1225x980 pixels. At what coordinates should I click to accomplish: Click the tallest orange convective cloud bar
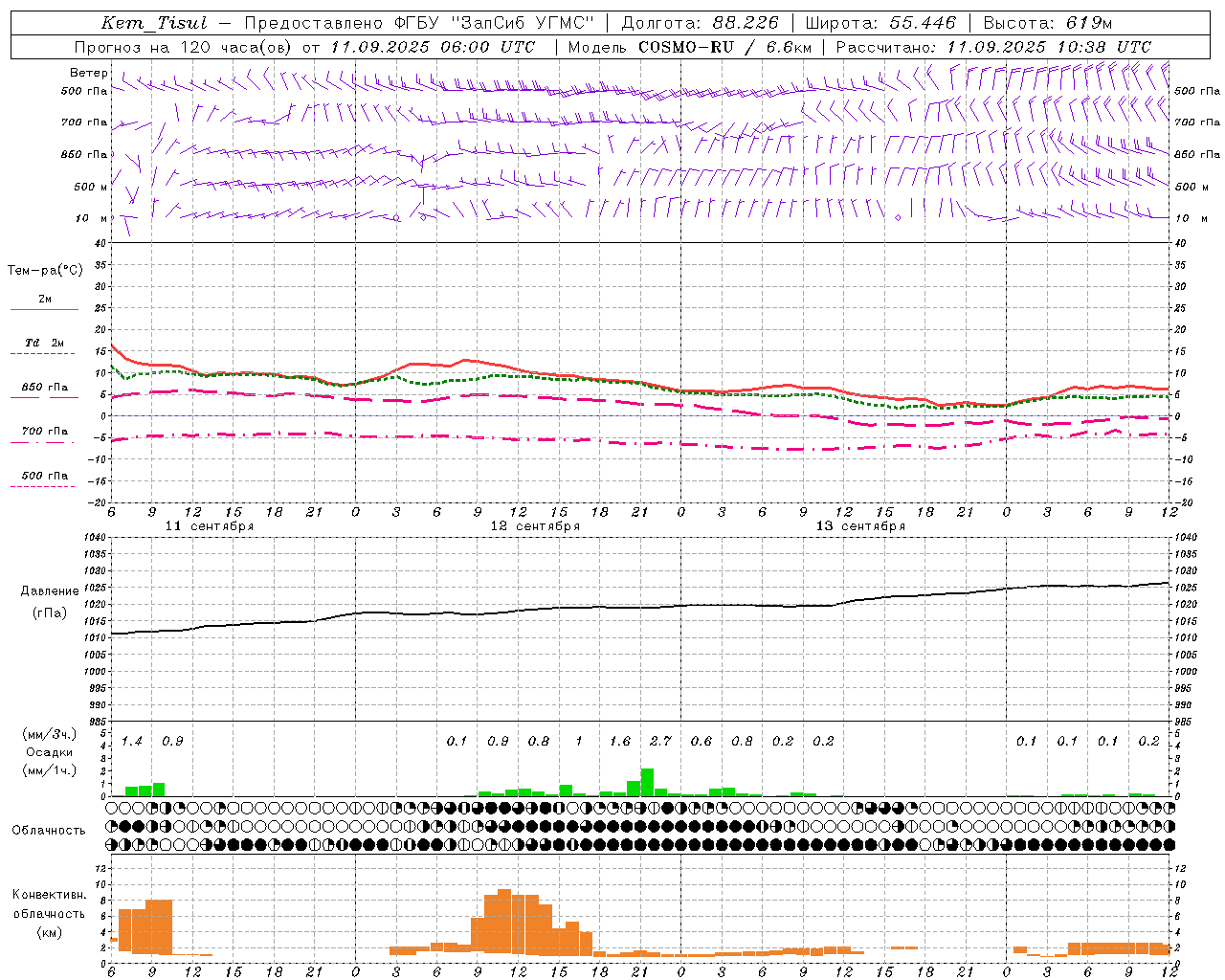[504, 923]
